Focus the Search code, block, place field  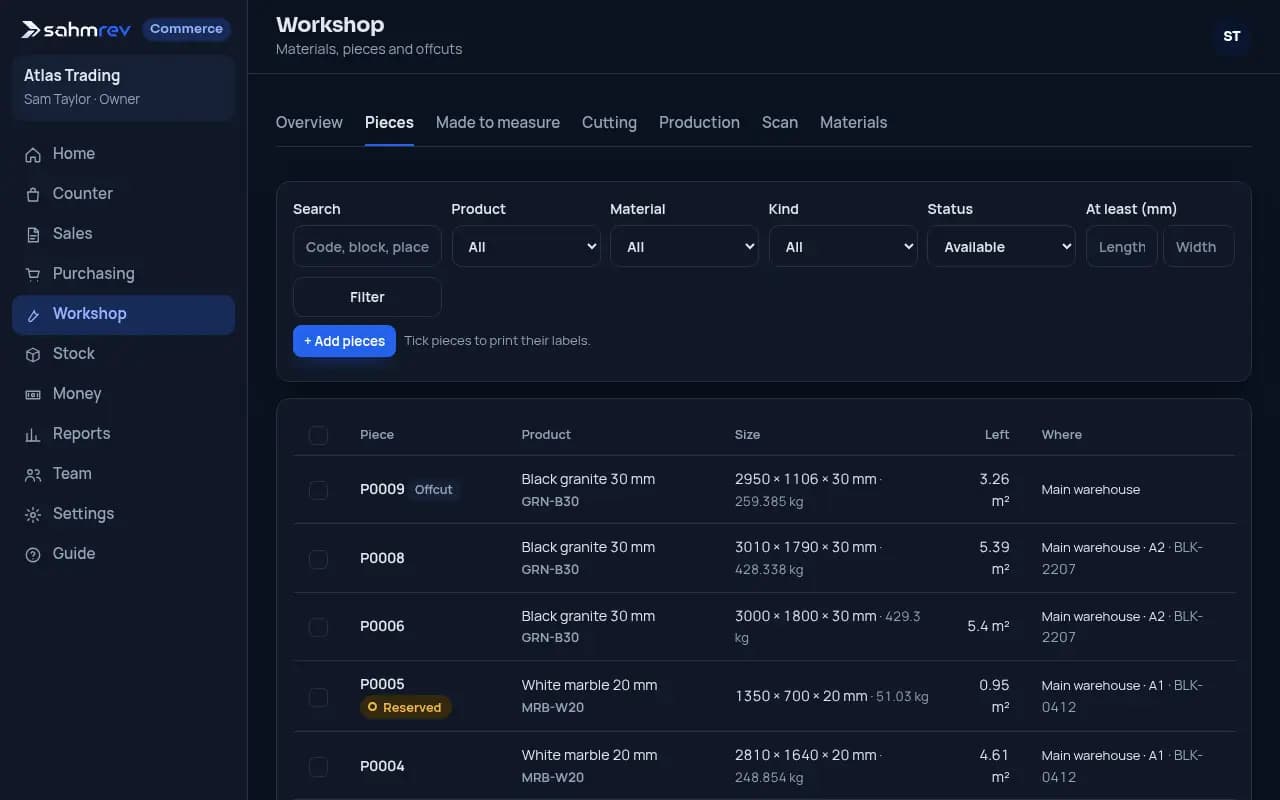pos(367,247)
